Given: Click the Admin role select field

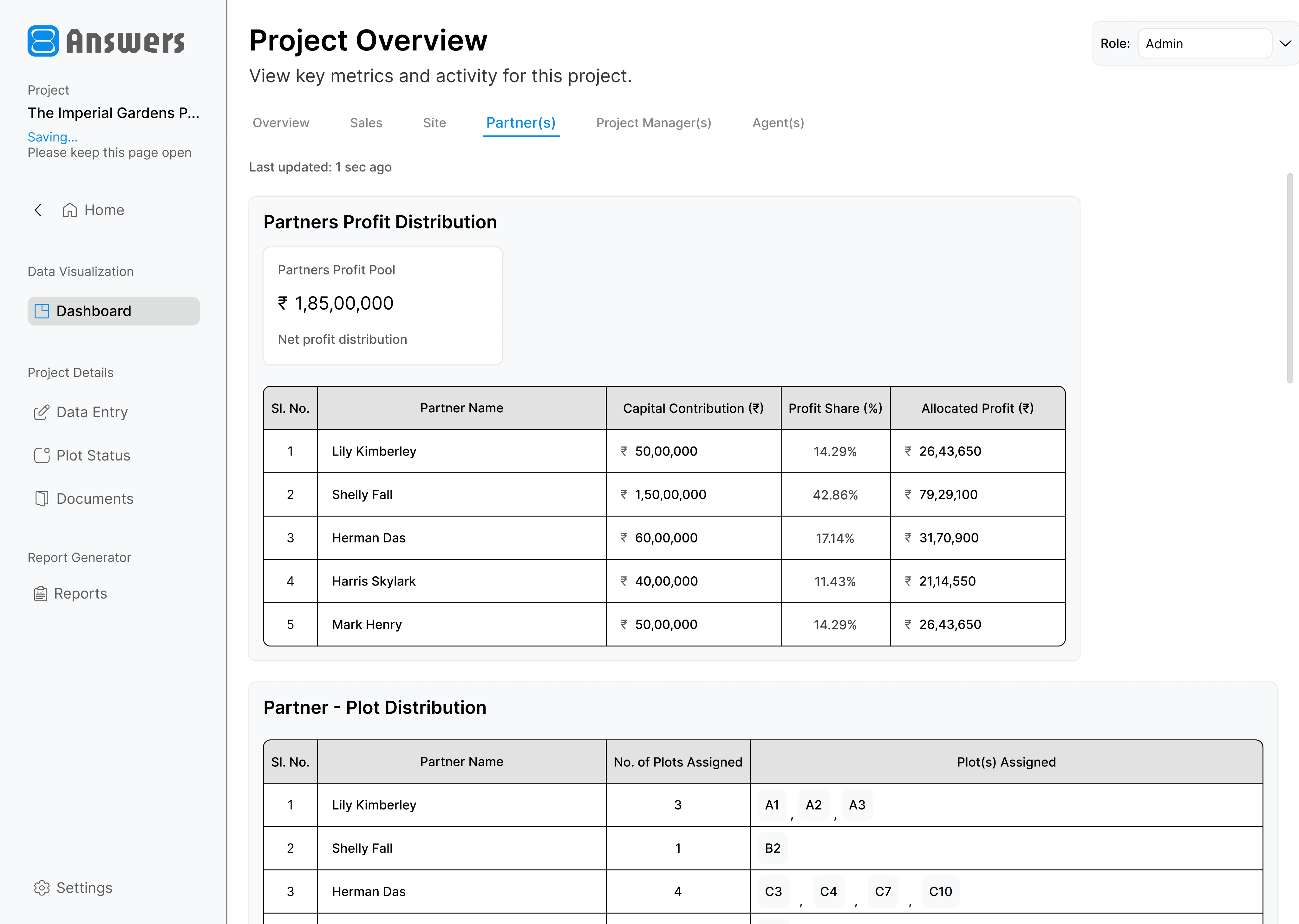Looking at the screenshot, I should pos(1204,44).
